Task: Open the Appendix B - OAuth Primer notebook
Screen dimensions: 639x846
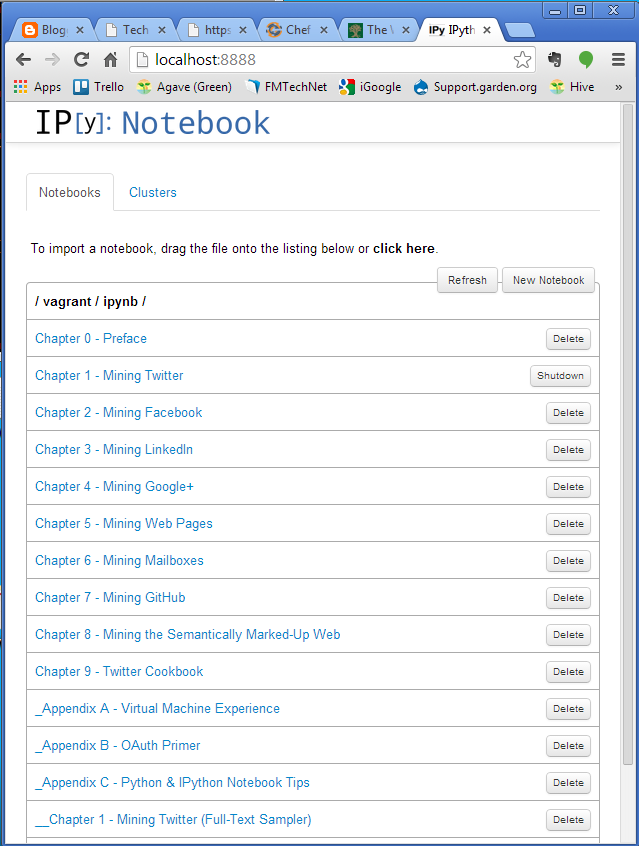Action: click(118, 745)
